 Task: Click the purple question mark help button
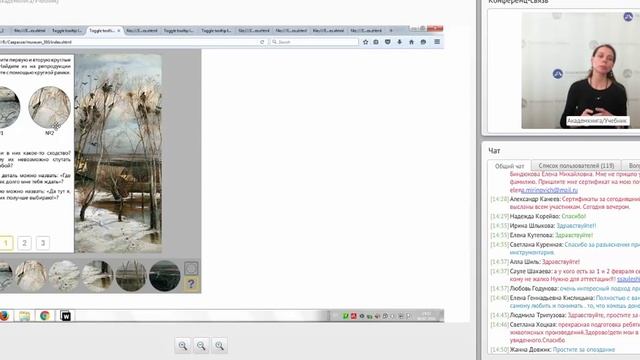191,284
